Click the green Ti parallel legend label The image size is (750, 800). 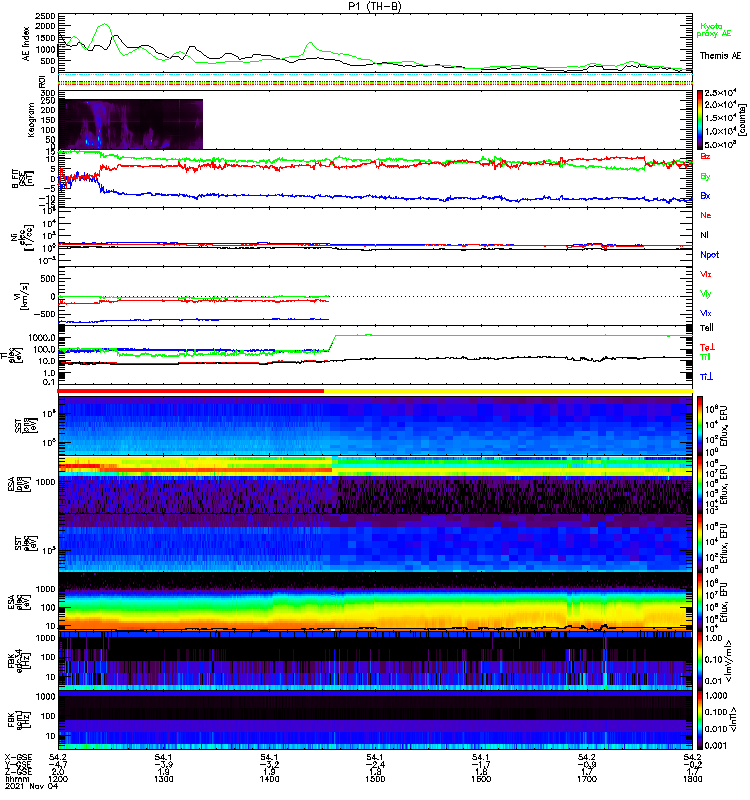(x=705, y=357)
